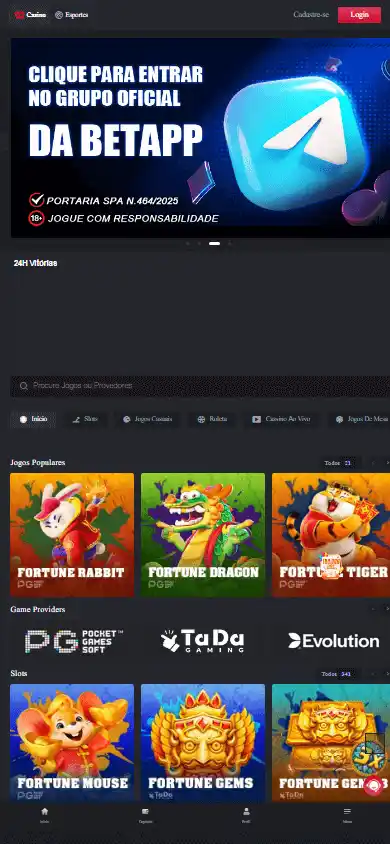Click the Jogos Populares section title

(38, 462)
